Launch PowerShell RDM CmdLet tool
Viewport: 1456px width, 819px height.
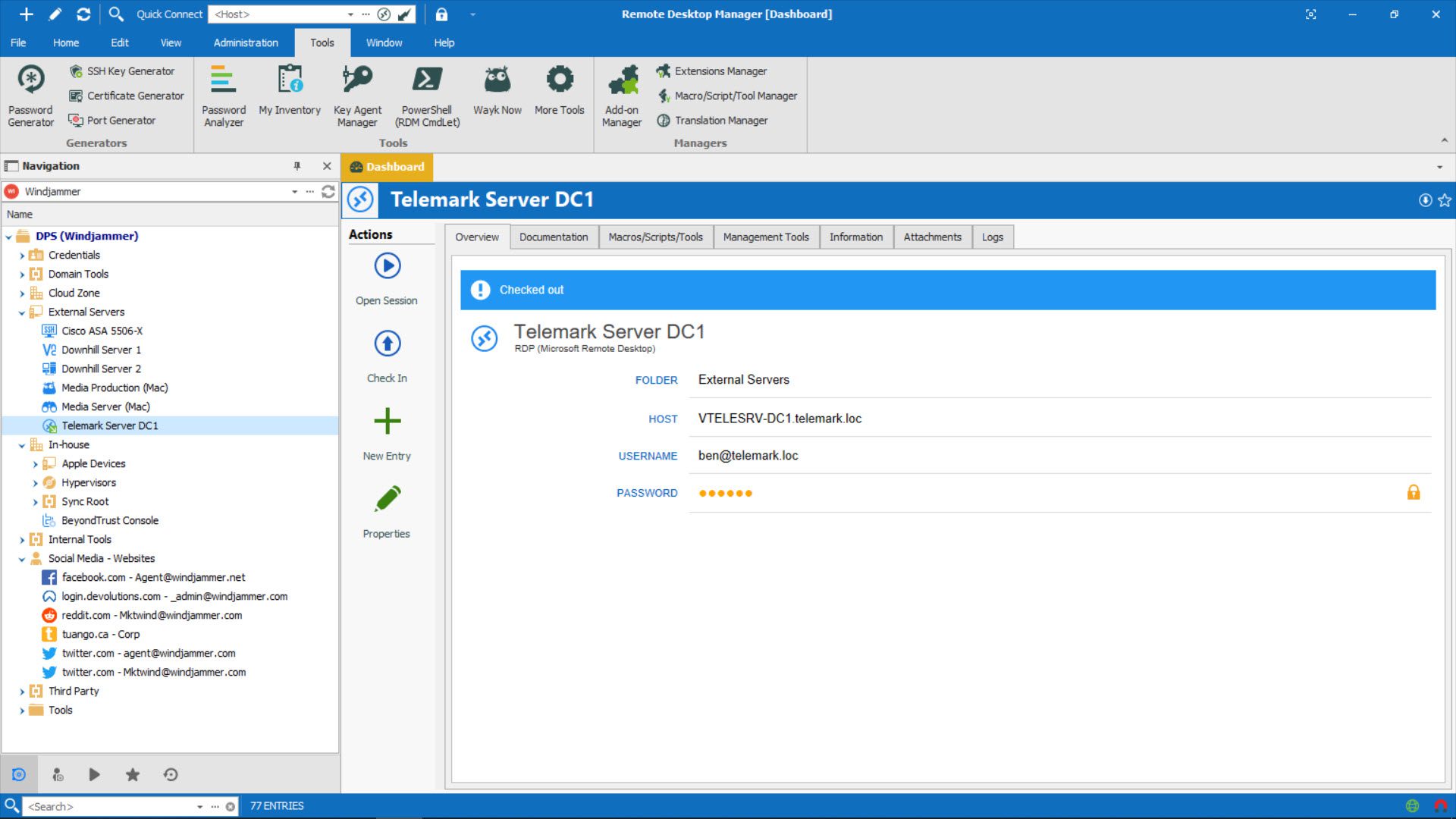click(x=427, y=94)
